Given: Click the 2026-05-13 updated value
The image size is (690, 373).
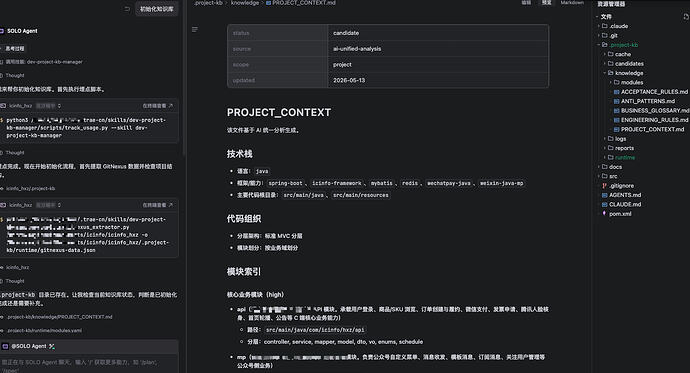Looking at the screenshot, I should click(349, 80).
